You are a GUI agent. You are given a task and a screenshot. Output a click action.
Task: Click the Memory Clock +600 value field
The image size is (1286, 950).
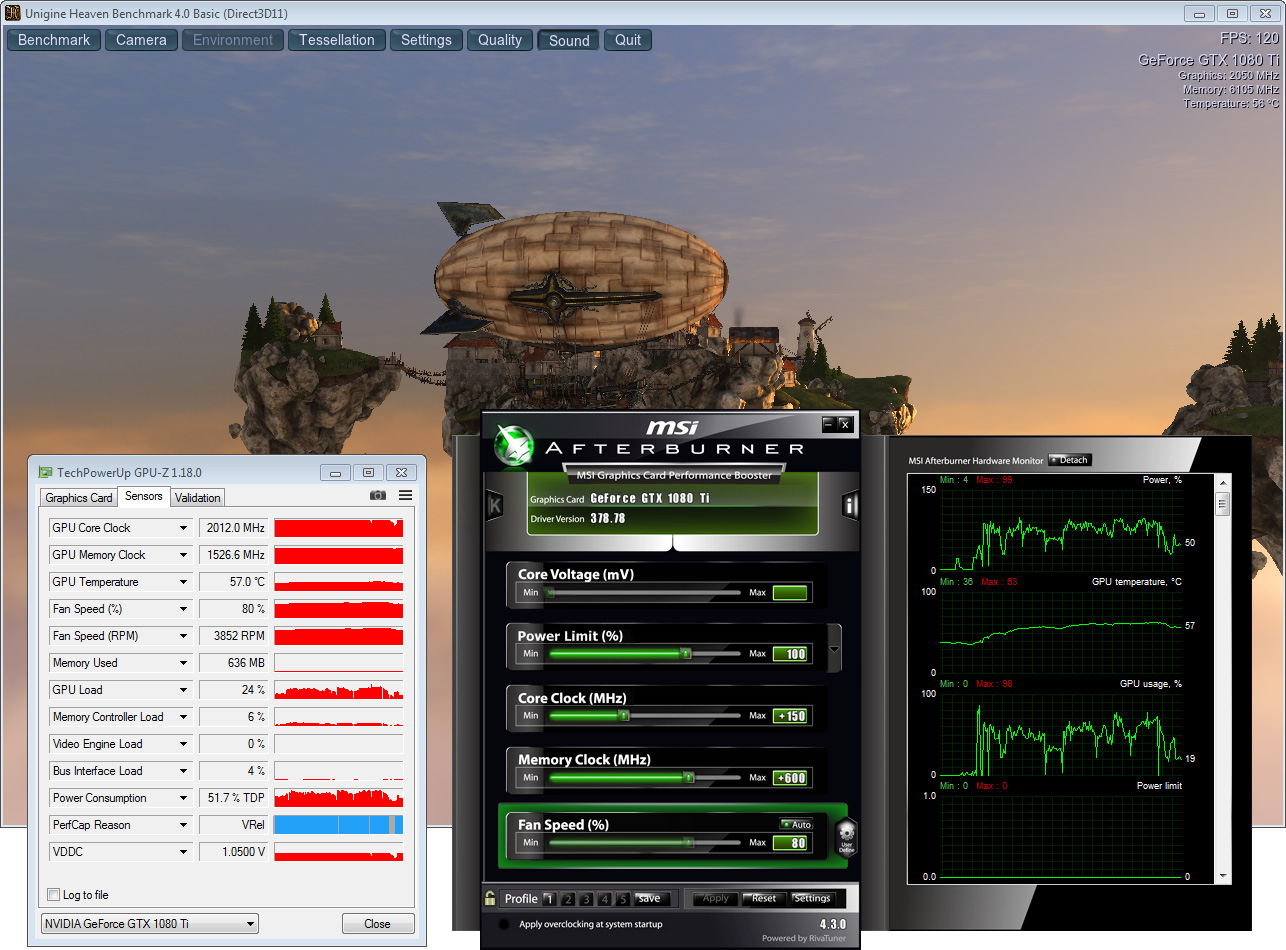pos(790,778)
